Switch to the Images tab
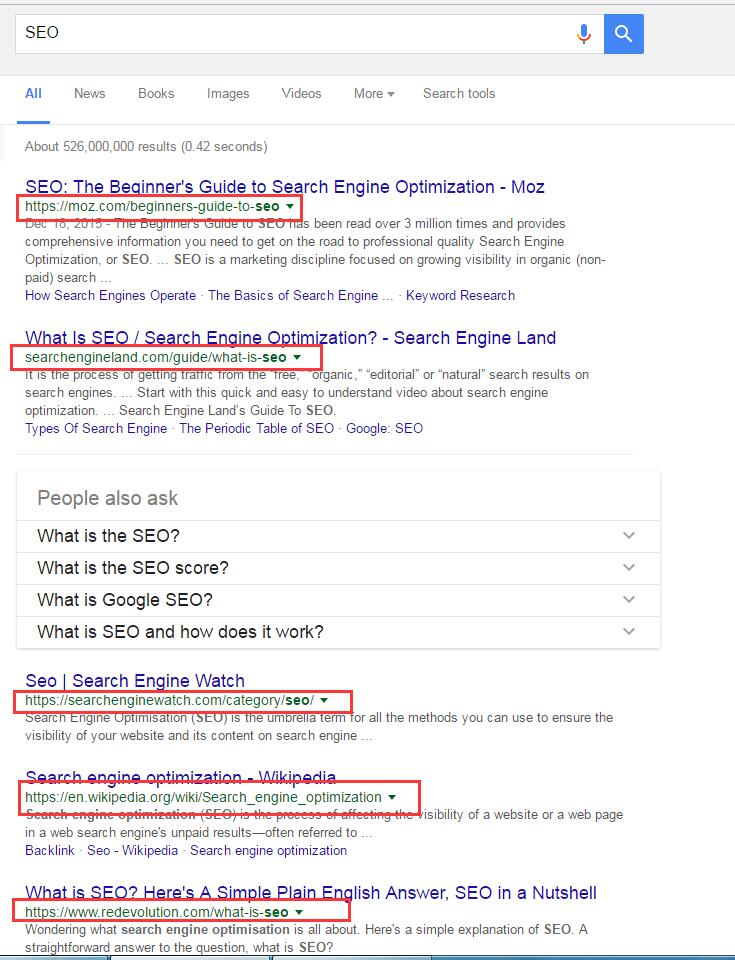735x960 pixels. click(x=228, y=94)
